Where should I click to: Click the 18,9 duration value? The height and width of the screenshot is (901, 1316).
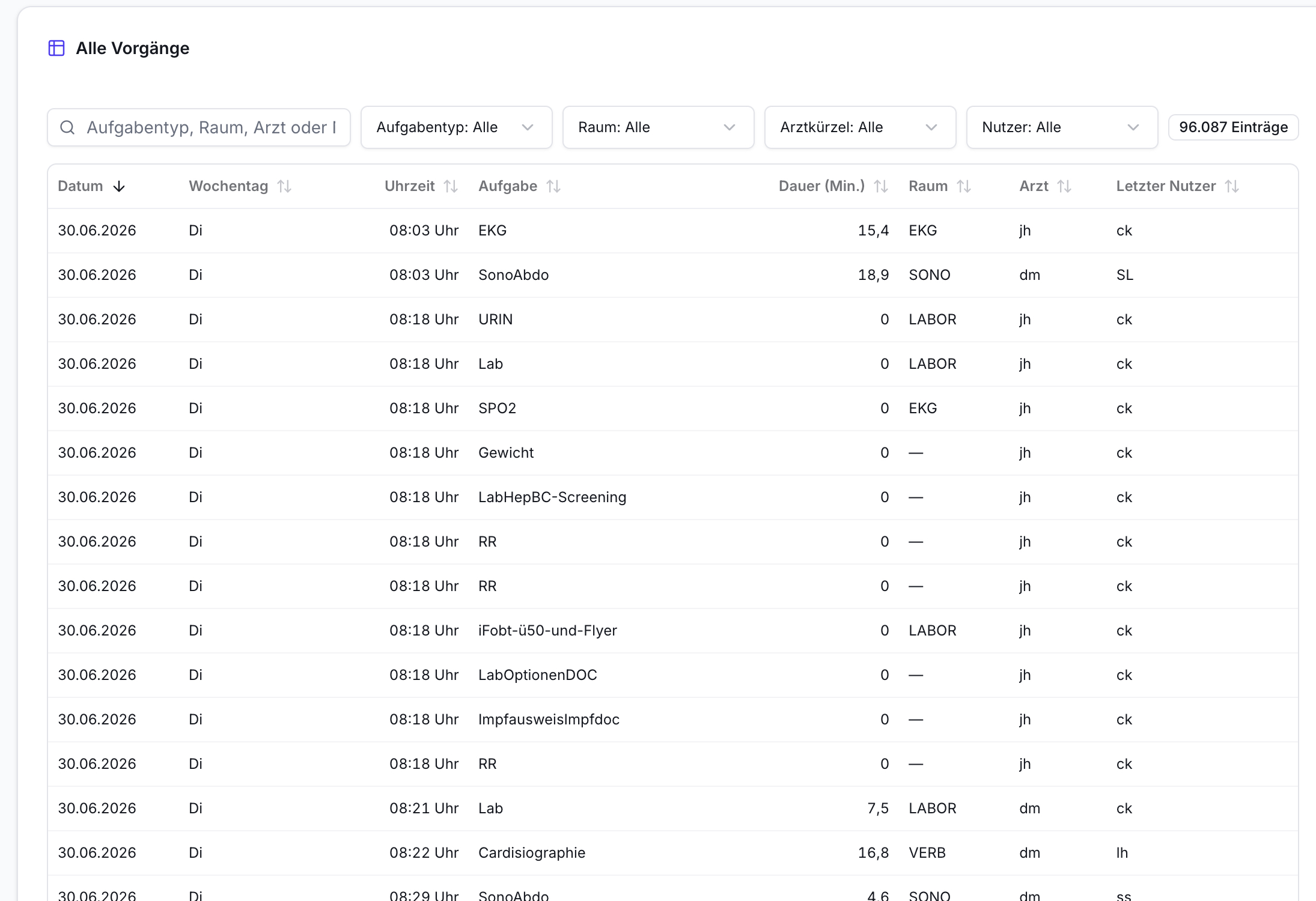point(873,275)
